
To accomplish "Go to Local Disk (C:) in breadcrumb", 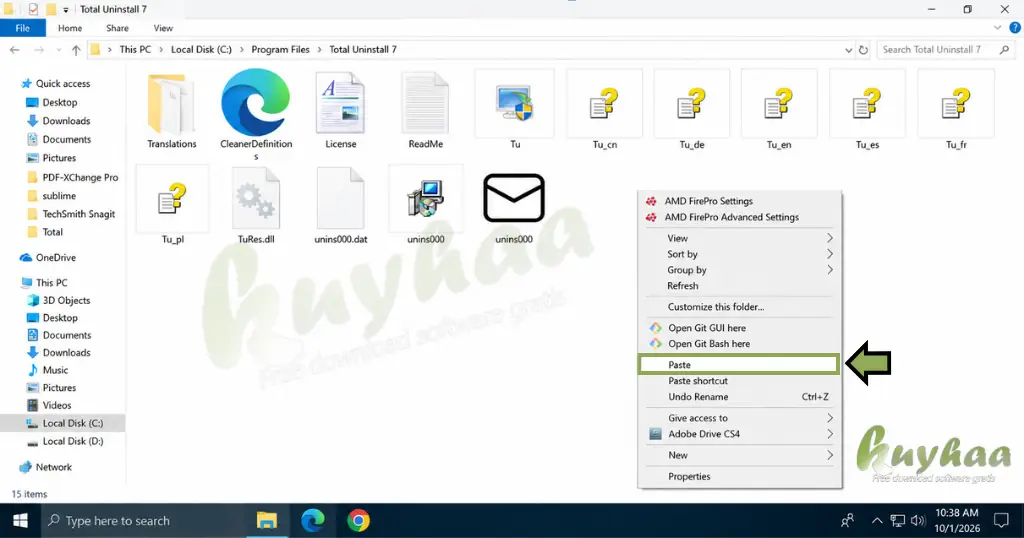I will point(201,50).
